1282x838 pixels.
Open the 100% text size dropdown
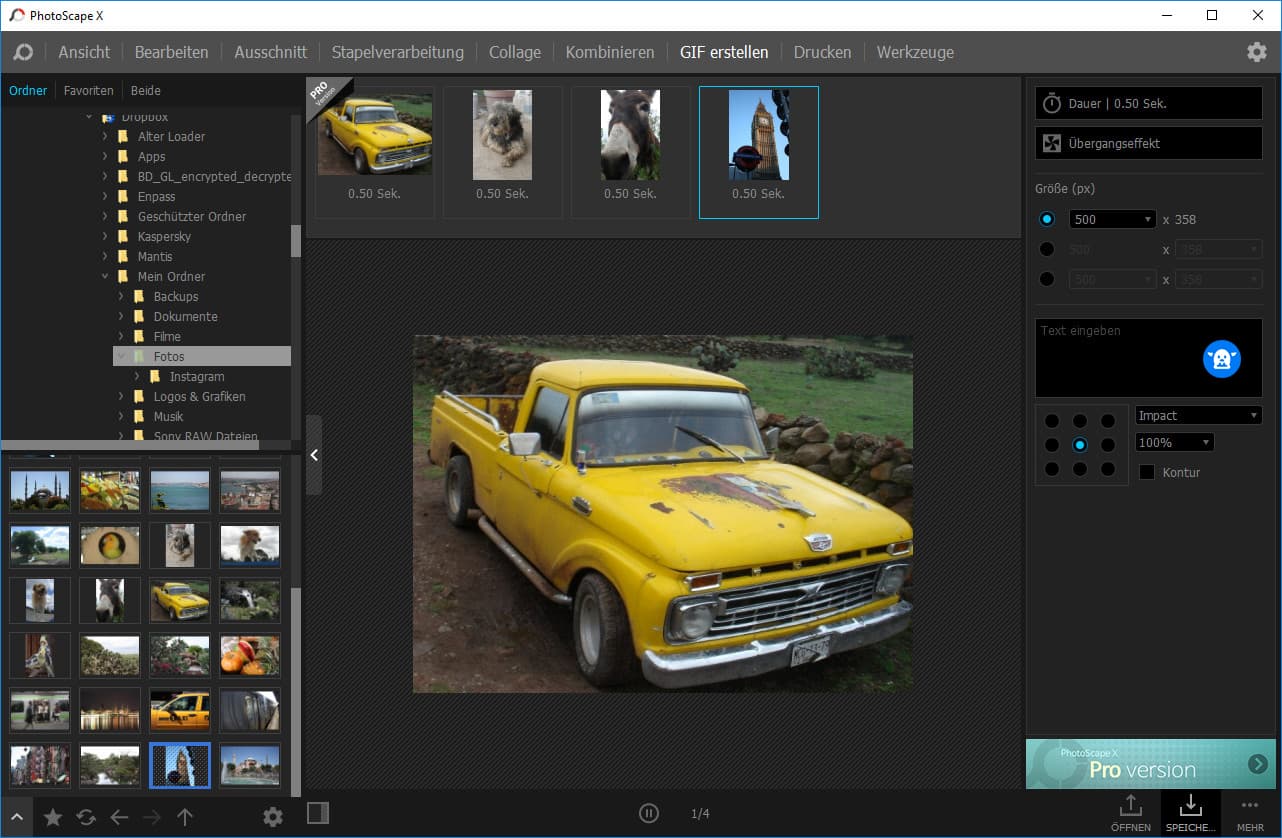[x=1174, y=442]
